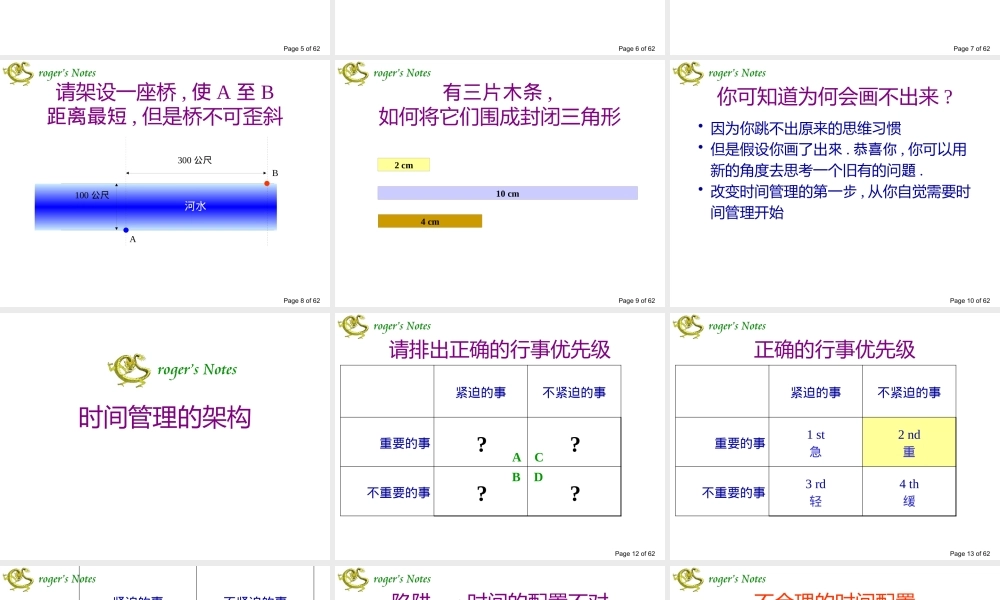Click '不紧迫的事' header on the question-mark table
The height and width of the screenshot is (600, 1000).
pos(574,393)
